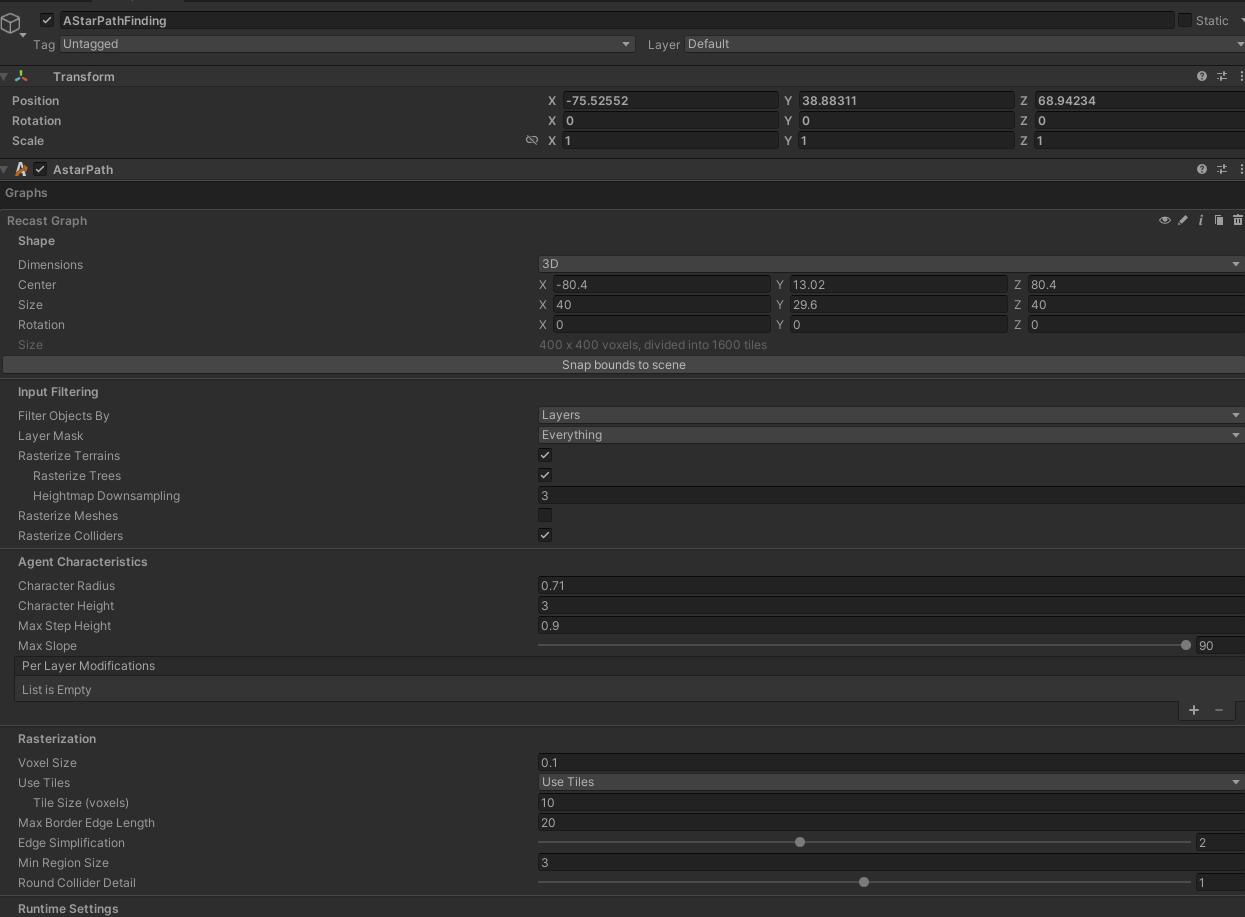Click the Max Step Height field
Image resolution: width=1245 pixels, height=917 pixels.
tap(891, 626)
